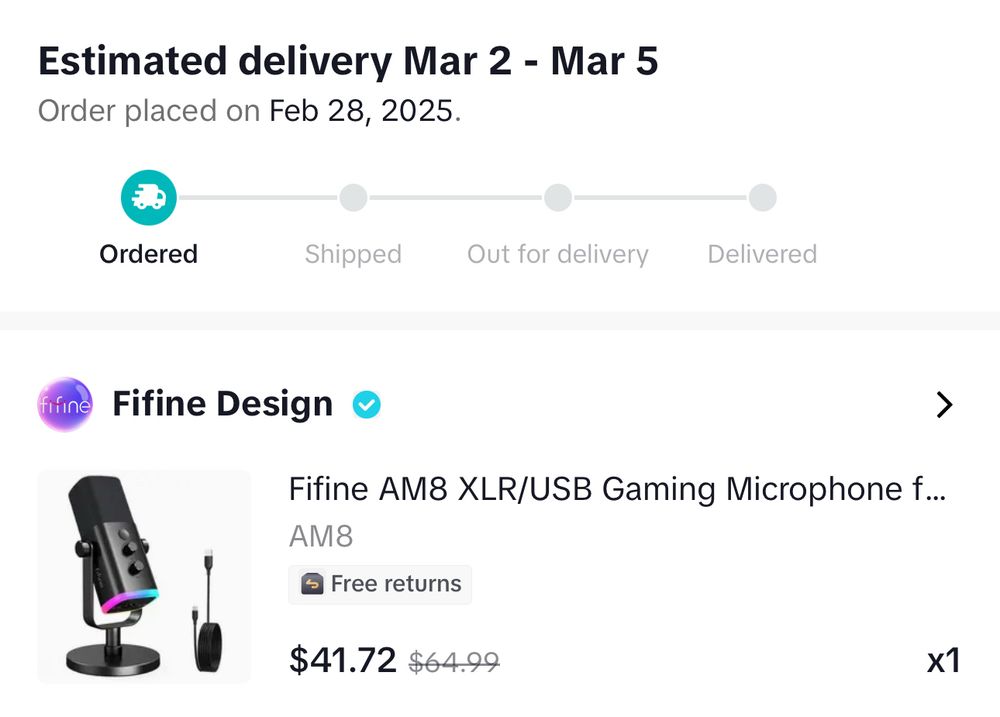Open the Fifine AM8 XLR/USB Microphone title

(616, 489)
